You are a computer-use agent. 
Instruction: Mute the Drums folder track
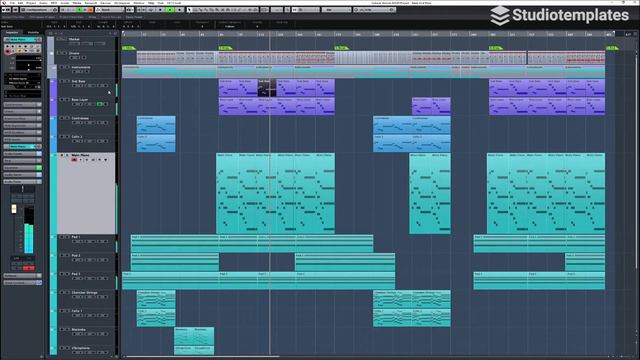pos(59,53)
